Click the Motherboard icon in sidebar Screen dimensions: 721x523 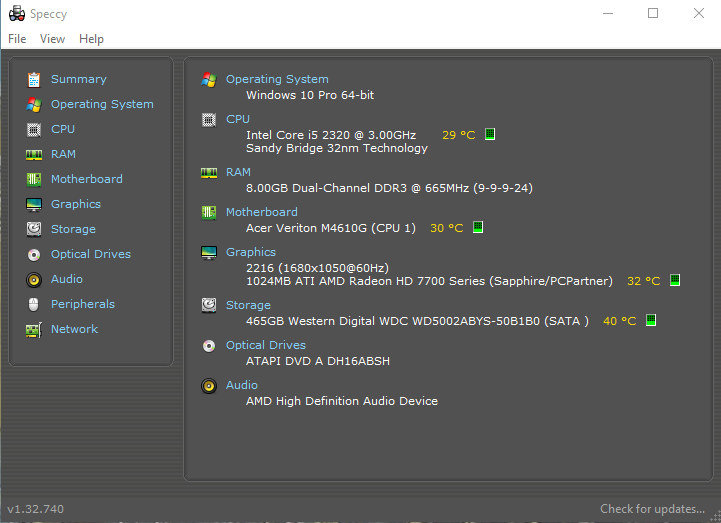(x=34, y=179)
